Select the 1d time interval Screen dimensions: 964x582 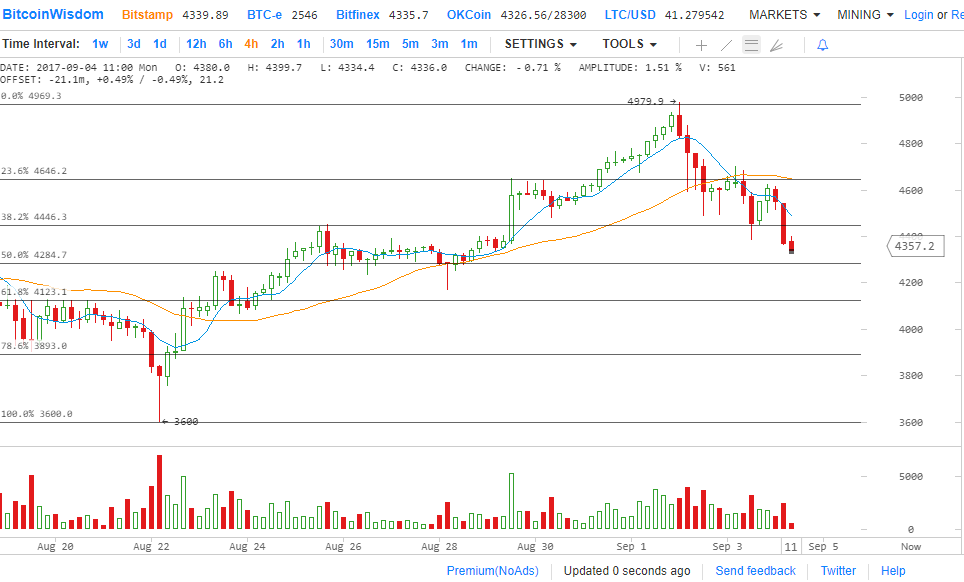coord(159,44)
